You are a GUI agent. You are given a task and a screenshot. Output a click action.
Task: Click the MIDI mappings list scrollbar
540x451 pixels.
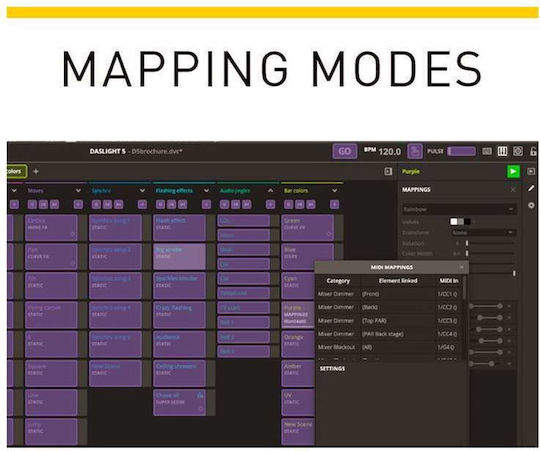coord(464,287)
